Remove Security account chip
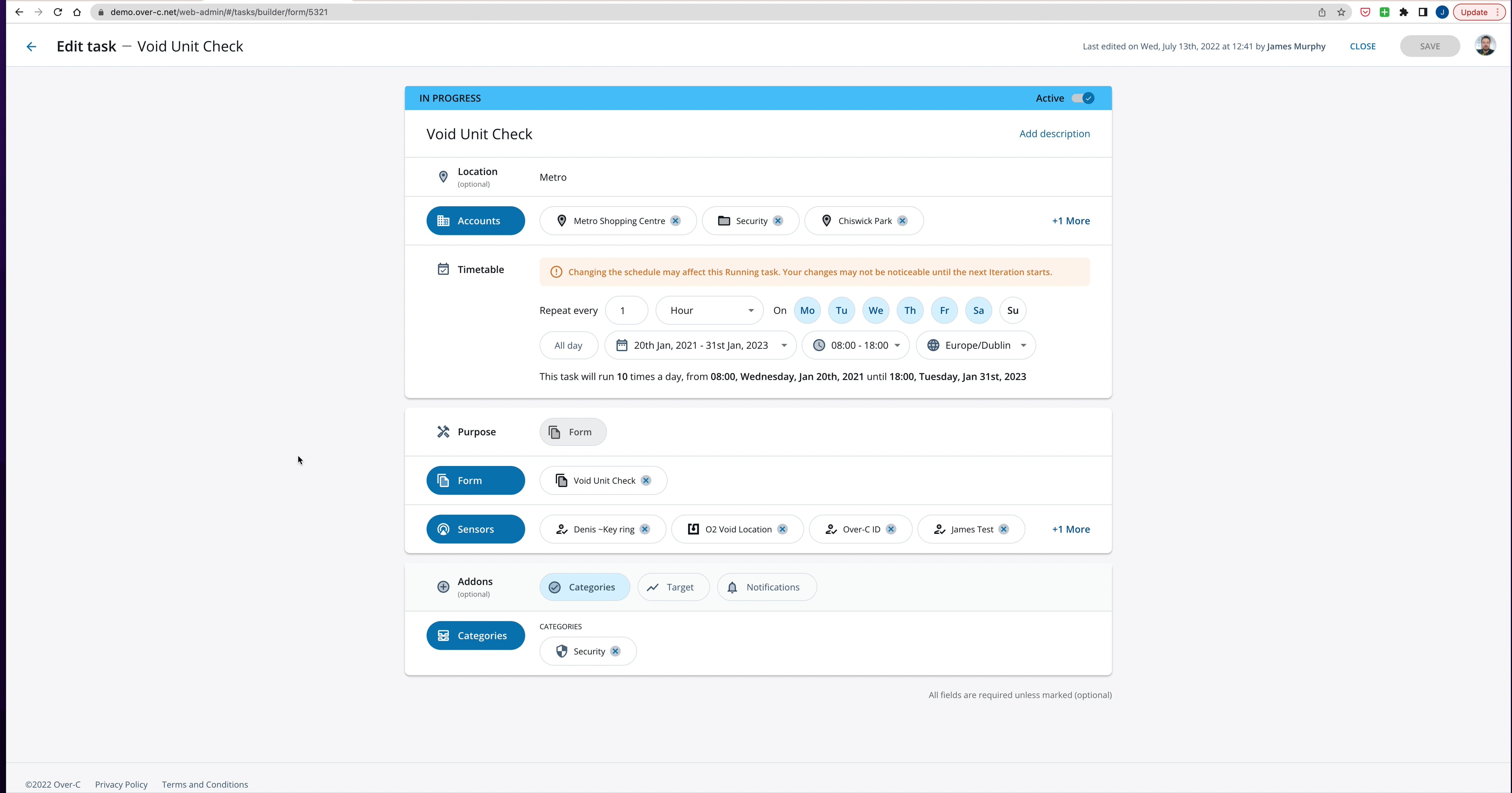The height and width of the screenshot is (793, 1512). click(x=778, y=221)
